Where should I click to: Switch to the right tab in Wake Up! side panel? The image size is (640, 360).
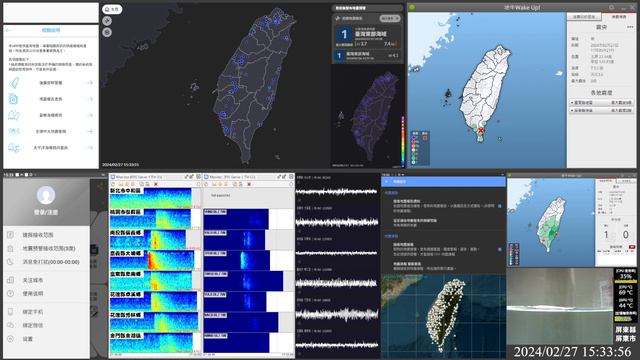619,17
